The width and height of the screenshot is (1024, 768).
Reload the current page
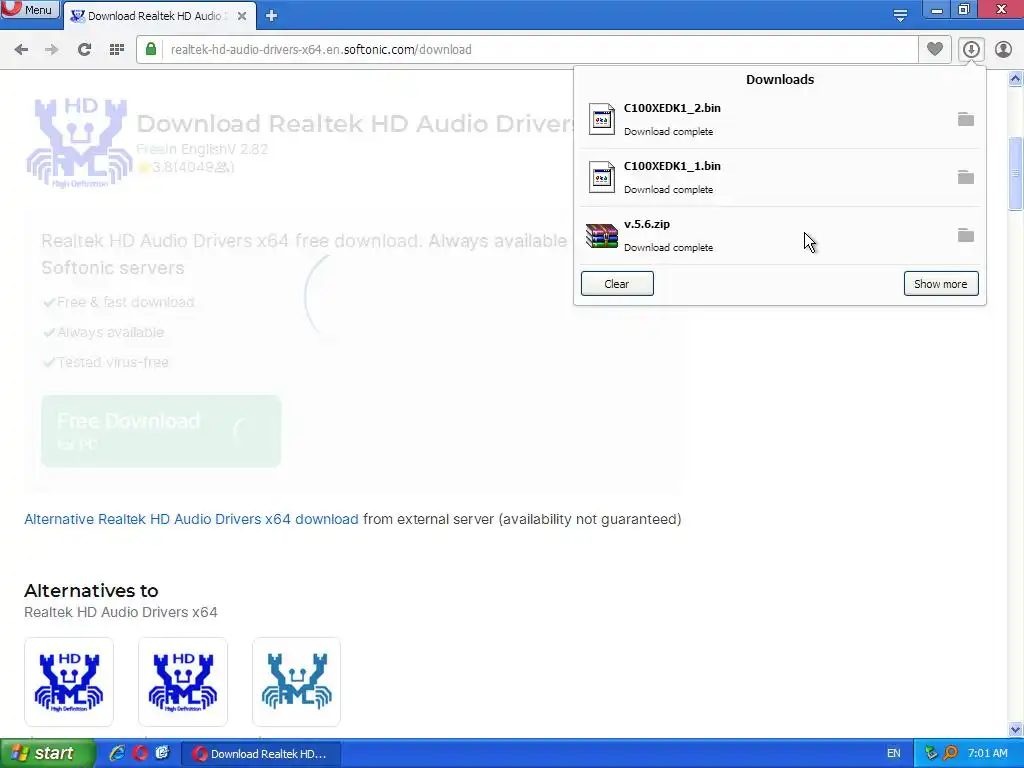pos(84,50)
